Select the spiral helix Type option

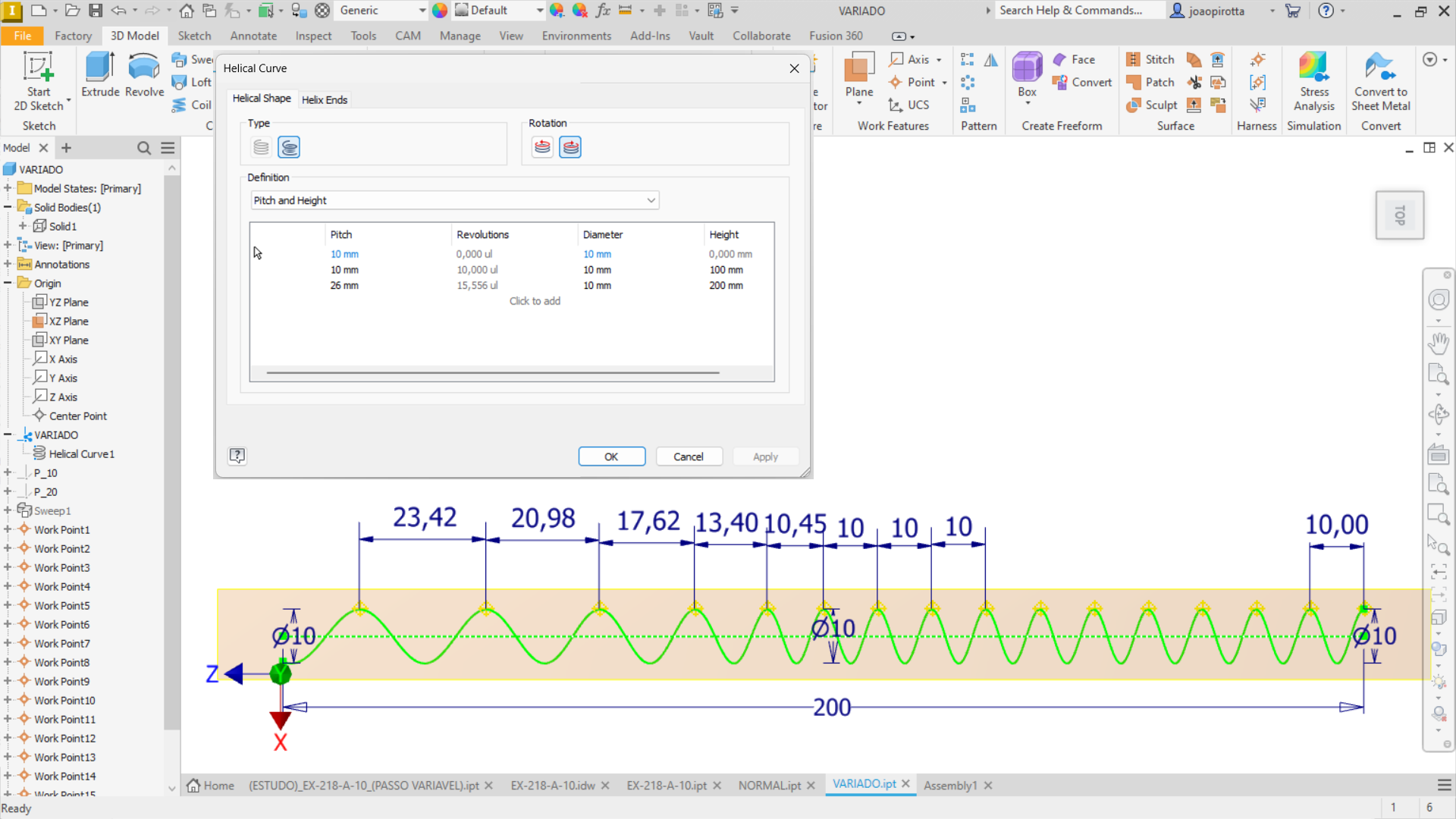click(x=289, y=146)
